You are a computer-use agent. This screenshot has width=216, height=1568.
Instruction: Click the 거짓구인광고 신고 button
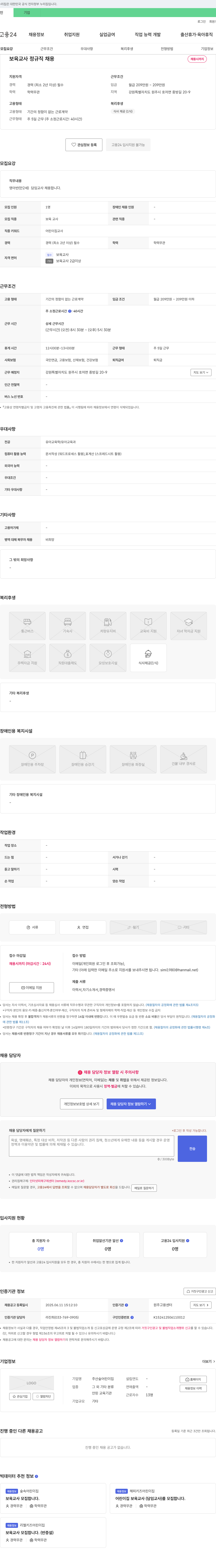200,1291
